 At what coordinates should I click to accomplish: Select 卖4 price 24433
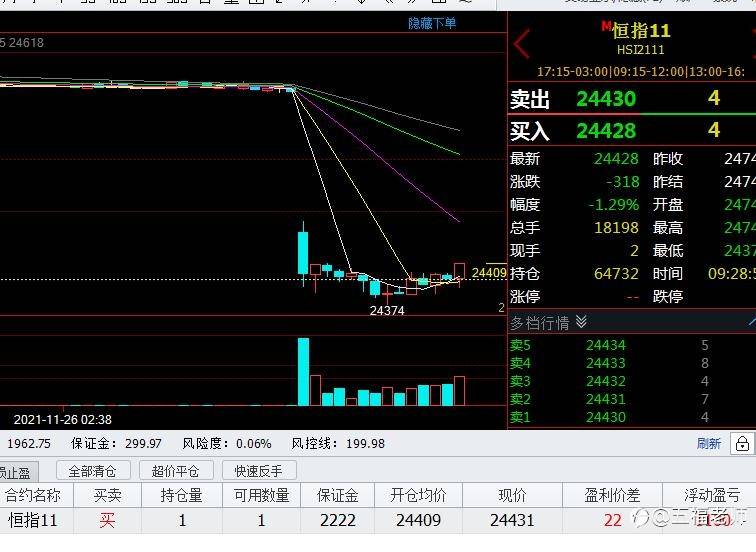click(606, 363)
